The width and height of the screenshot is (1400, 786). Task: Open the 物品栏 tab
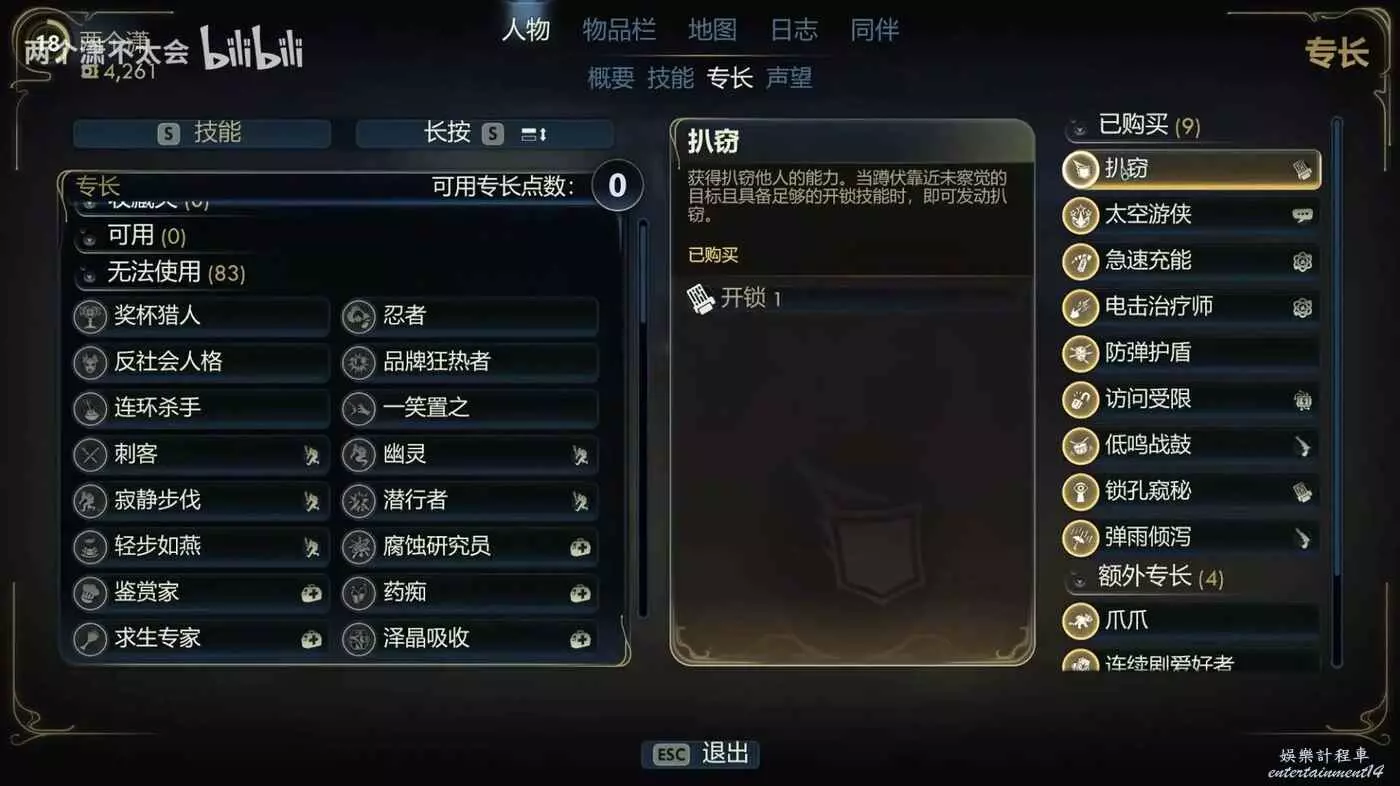click(619, 30)
